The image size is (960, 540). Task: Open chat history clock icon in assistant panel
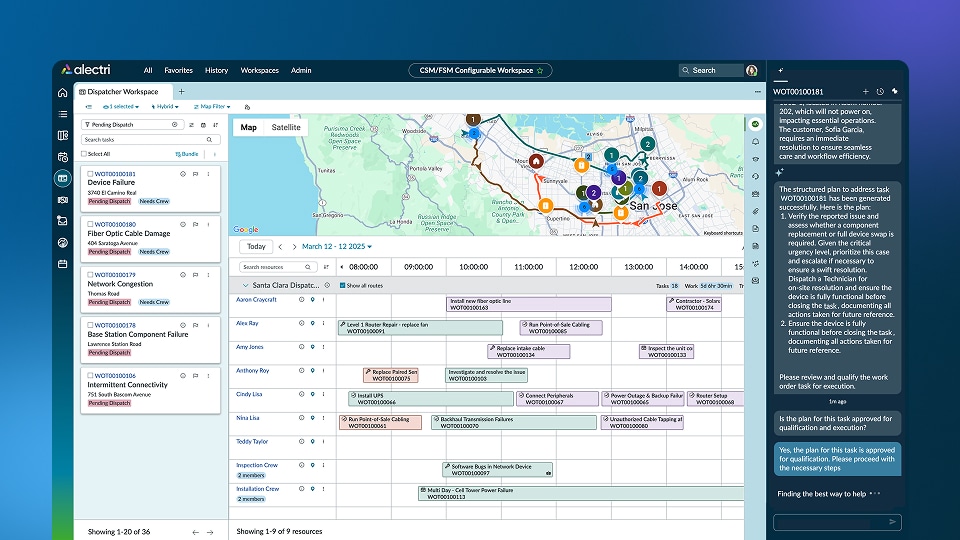tap(880, 92)
